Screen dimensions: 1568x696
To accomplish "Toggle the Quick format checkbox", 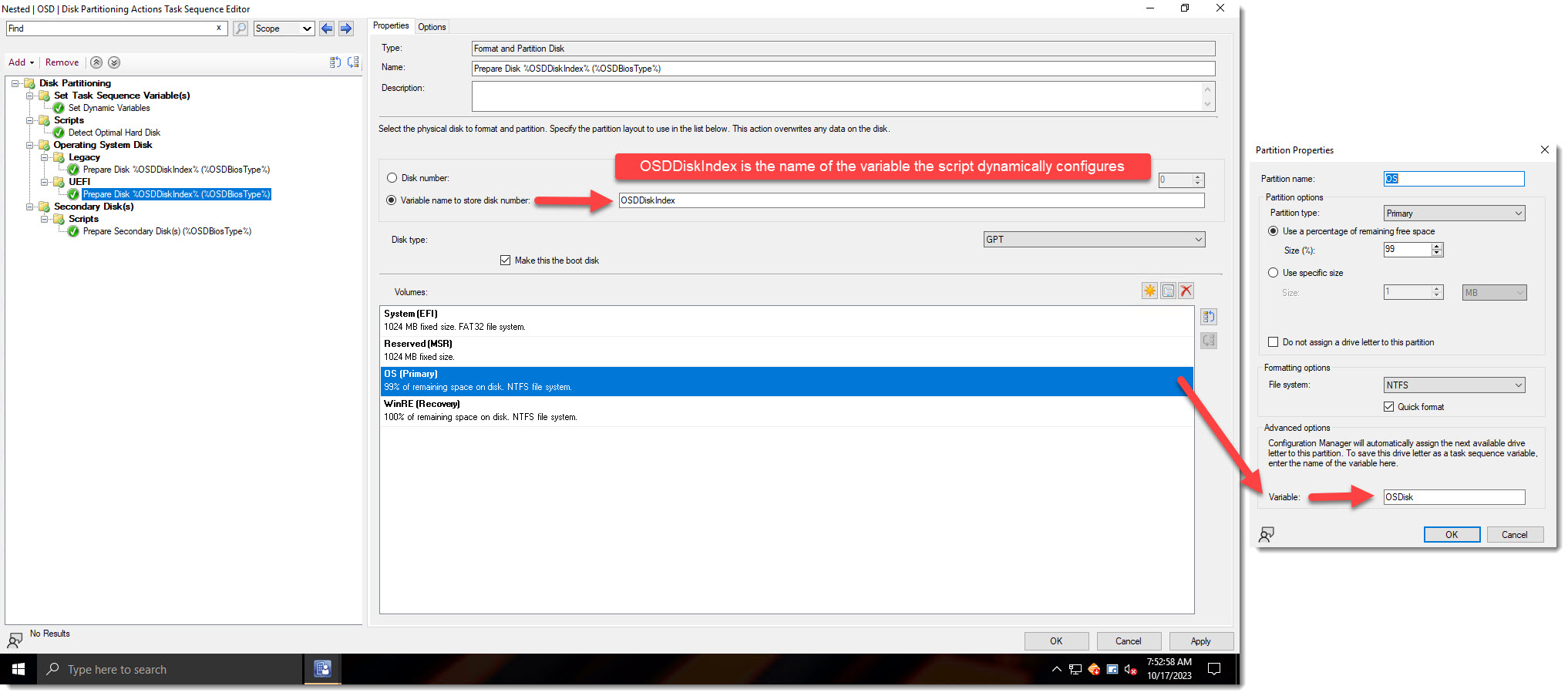I will click(x=1389, y=407).
